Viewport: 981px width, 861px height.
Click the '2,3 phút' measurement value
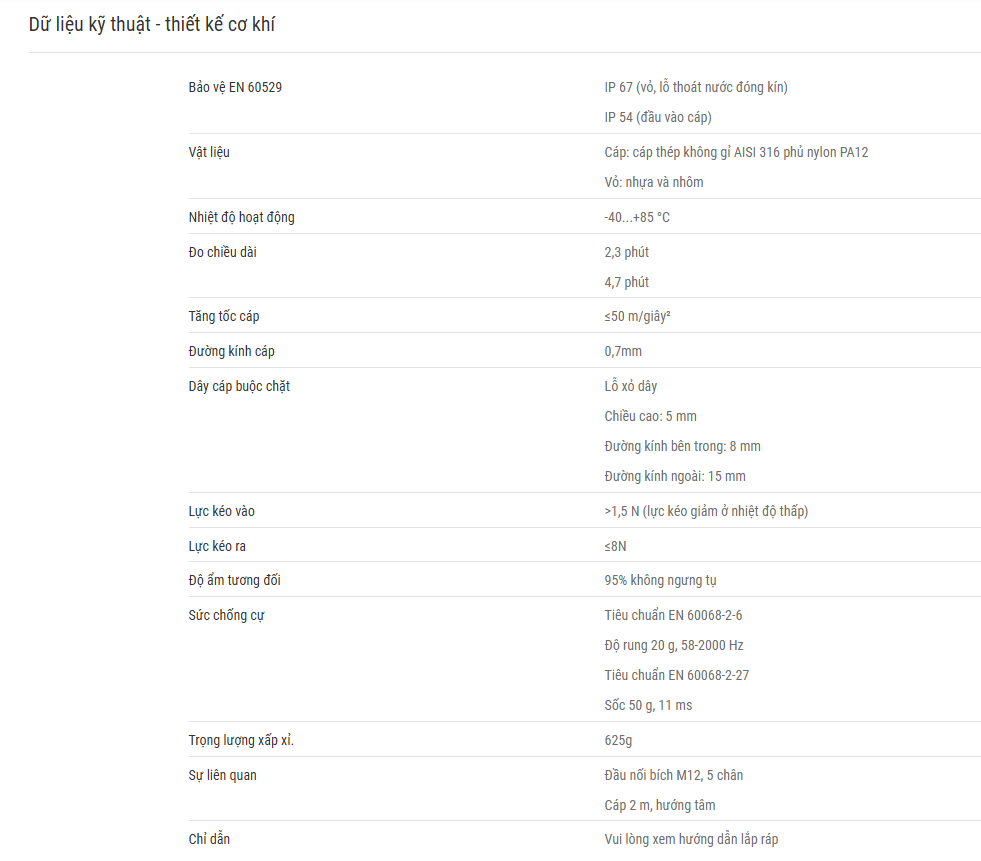(626, 253)
